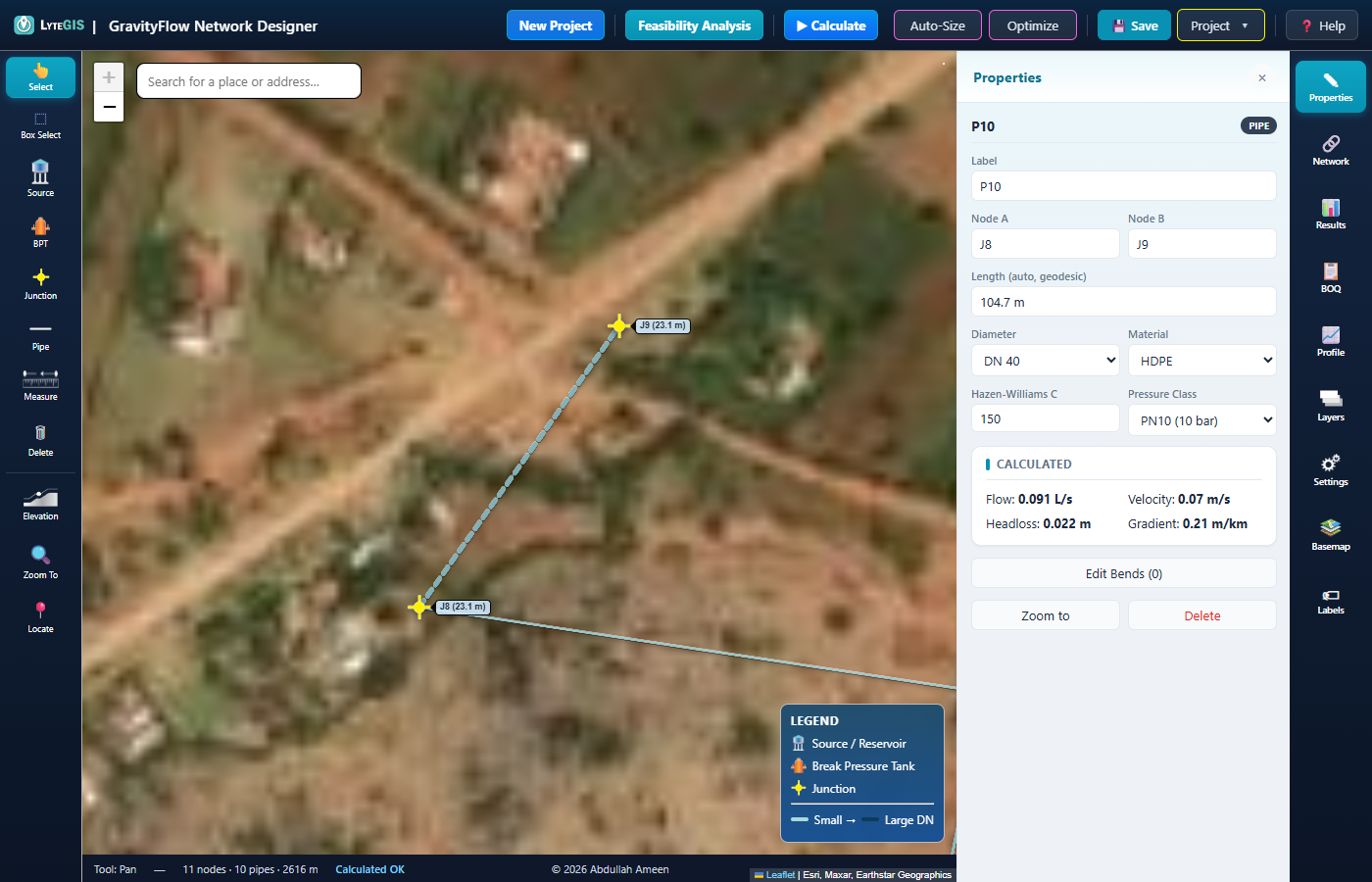Click the Tool: Pan status text

click(115, 869)
